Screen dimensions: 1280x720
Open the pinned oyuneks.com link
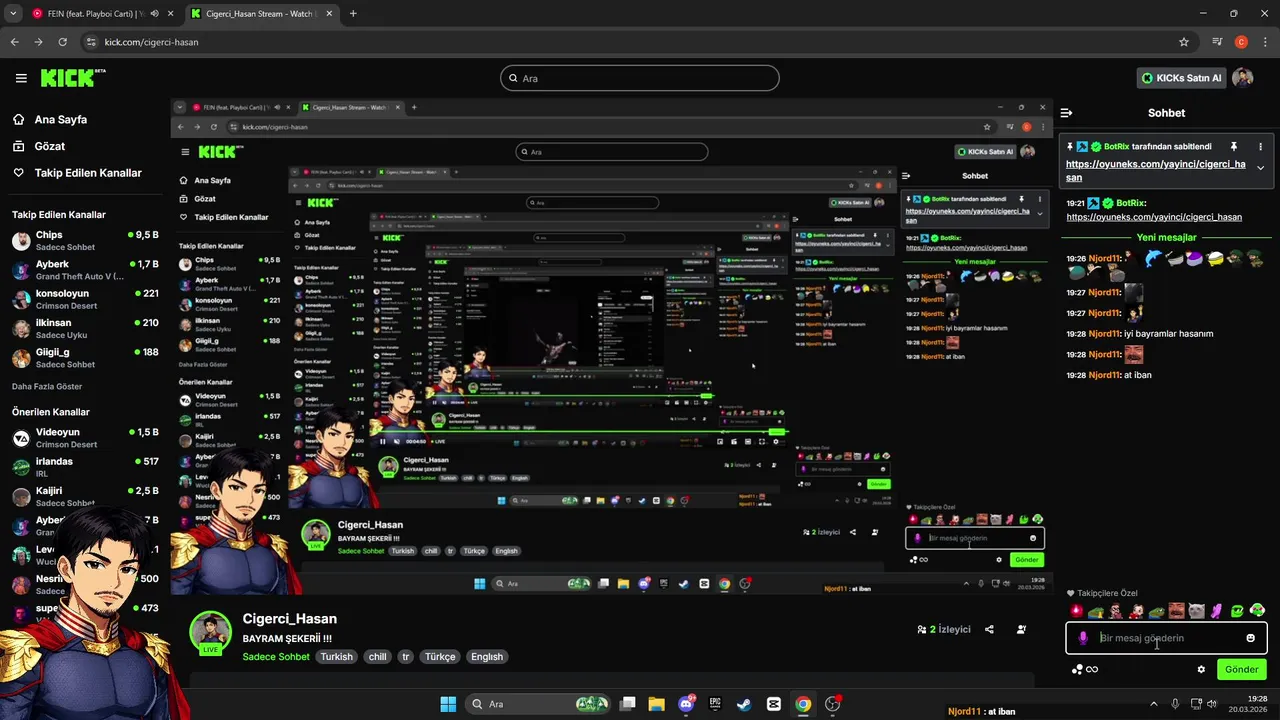coord(1155,170)
